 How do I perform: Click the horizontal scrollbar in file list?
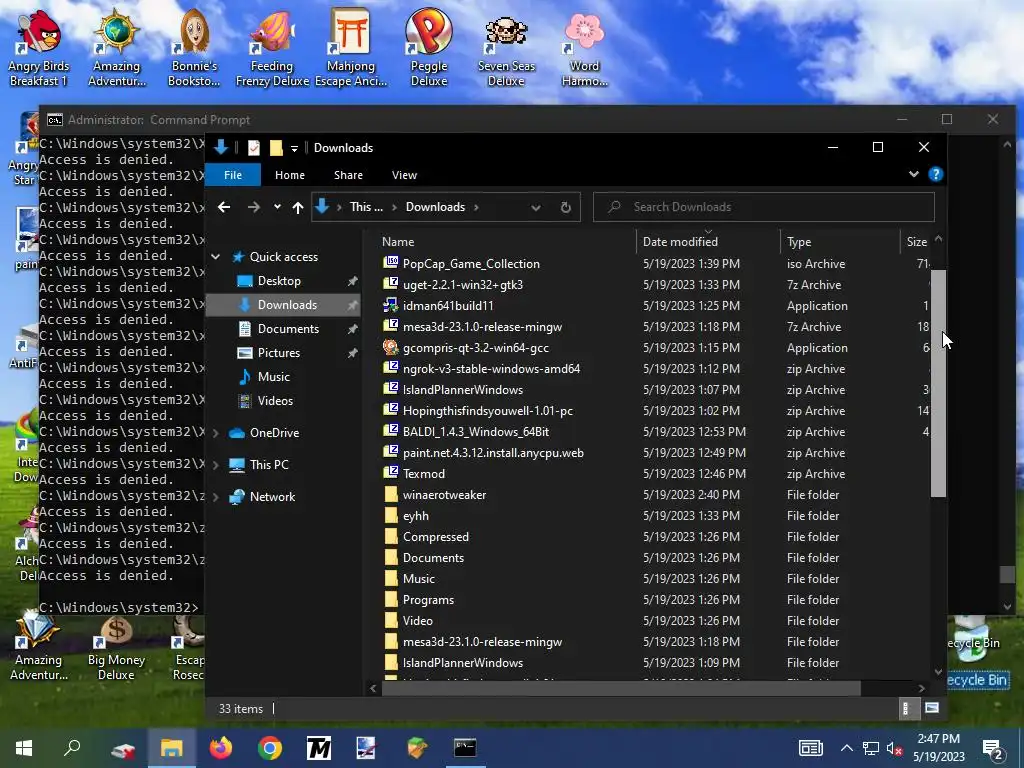(620, 688)
